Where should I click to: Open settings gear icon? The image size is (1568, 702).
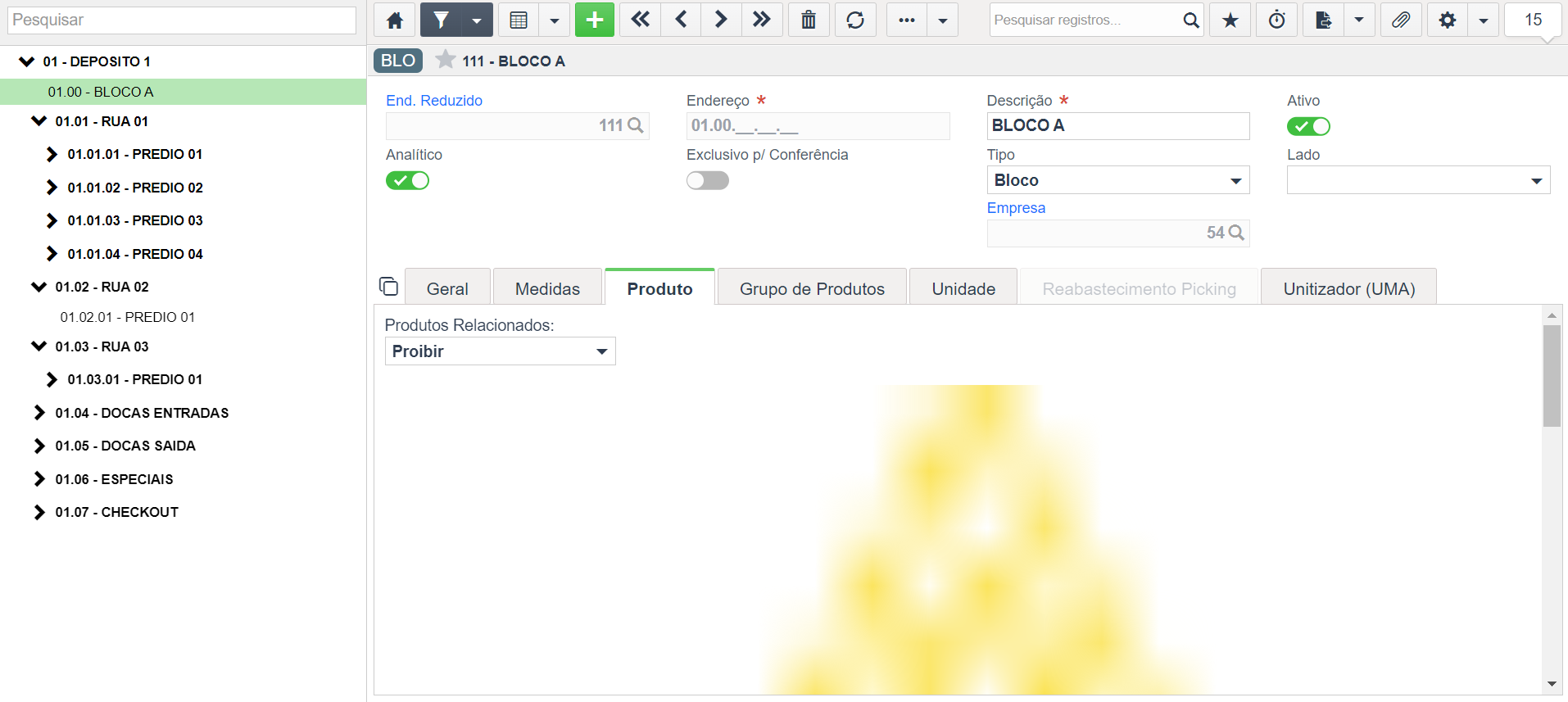(x=1448, y=20)
